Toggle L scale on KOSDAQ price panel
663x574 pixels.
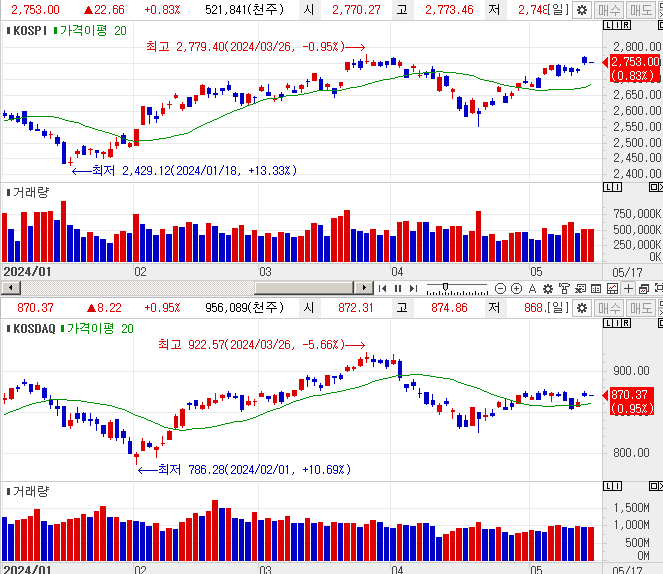click(x=608, y=323)
